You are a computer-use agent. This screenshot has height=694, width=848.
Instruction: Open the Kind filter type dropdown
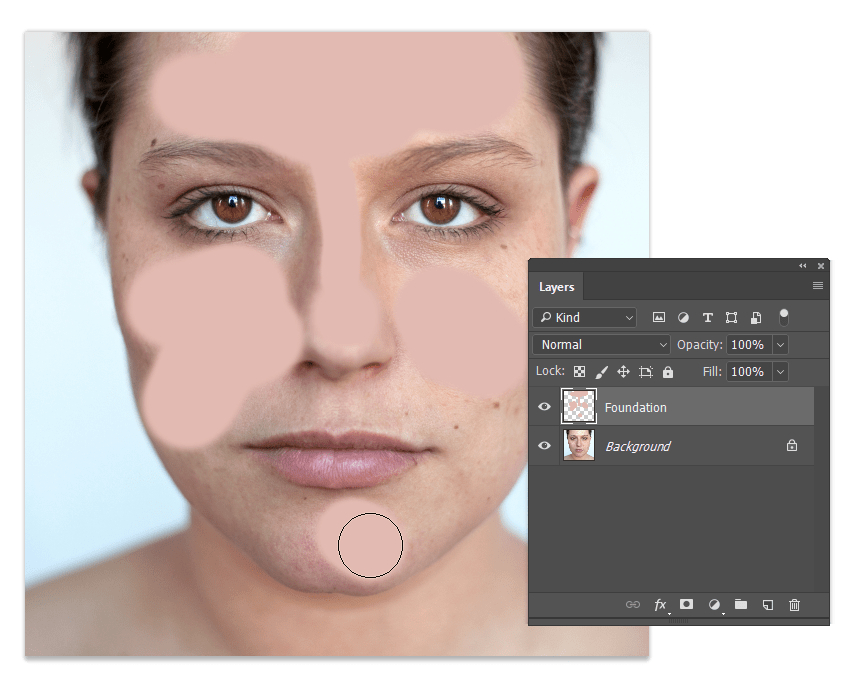coord(586,318)
